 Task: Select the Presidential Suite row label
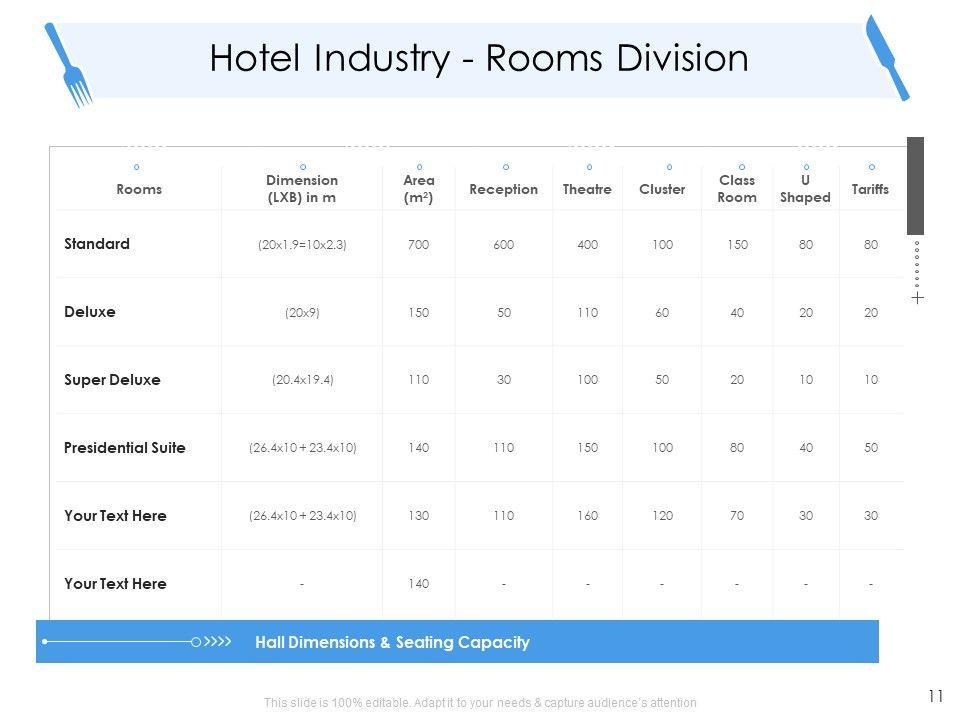point(125,448)
